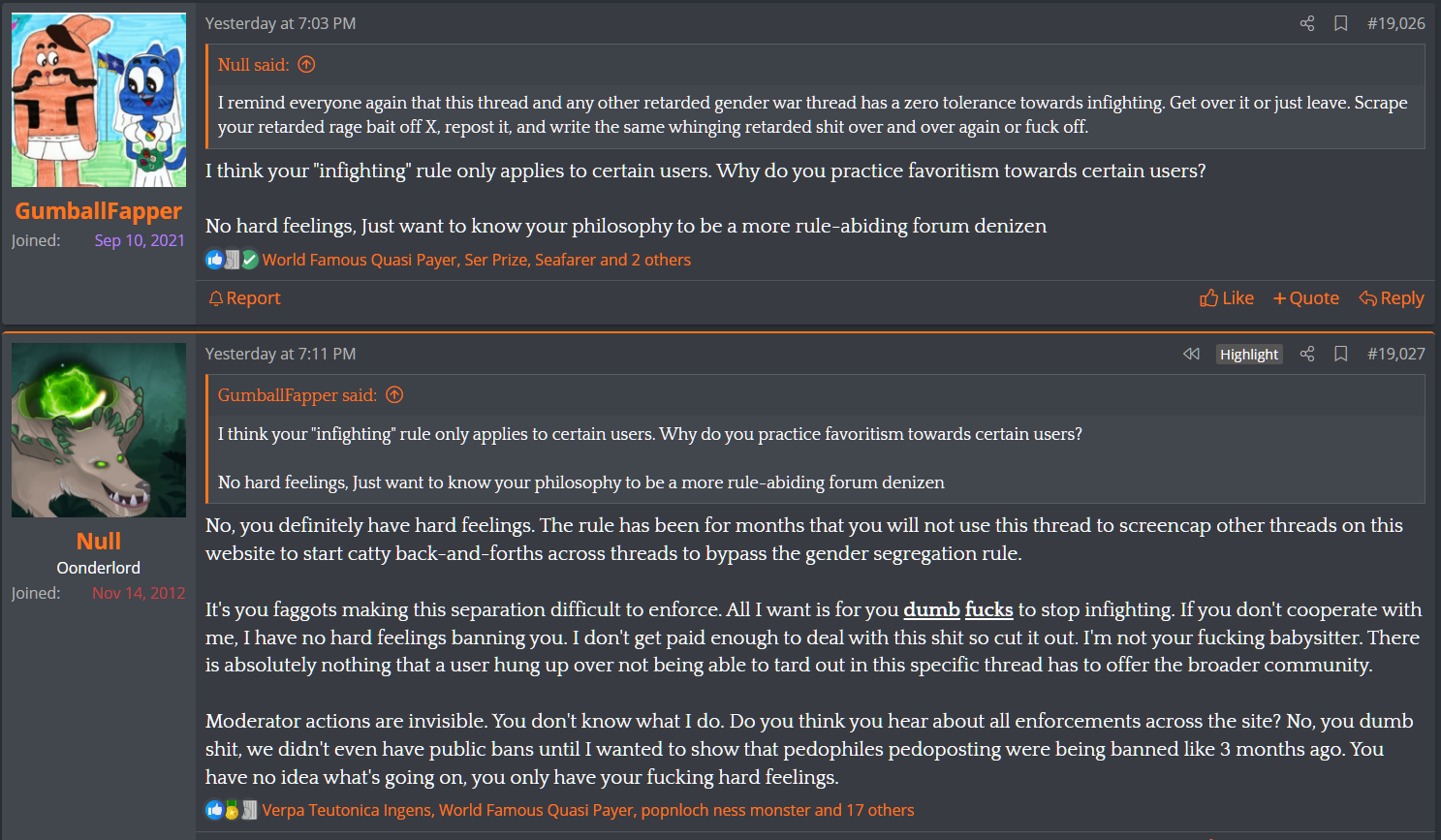Open Null's wolf avatar image

coord(99,430)
